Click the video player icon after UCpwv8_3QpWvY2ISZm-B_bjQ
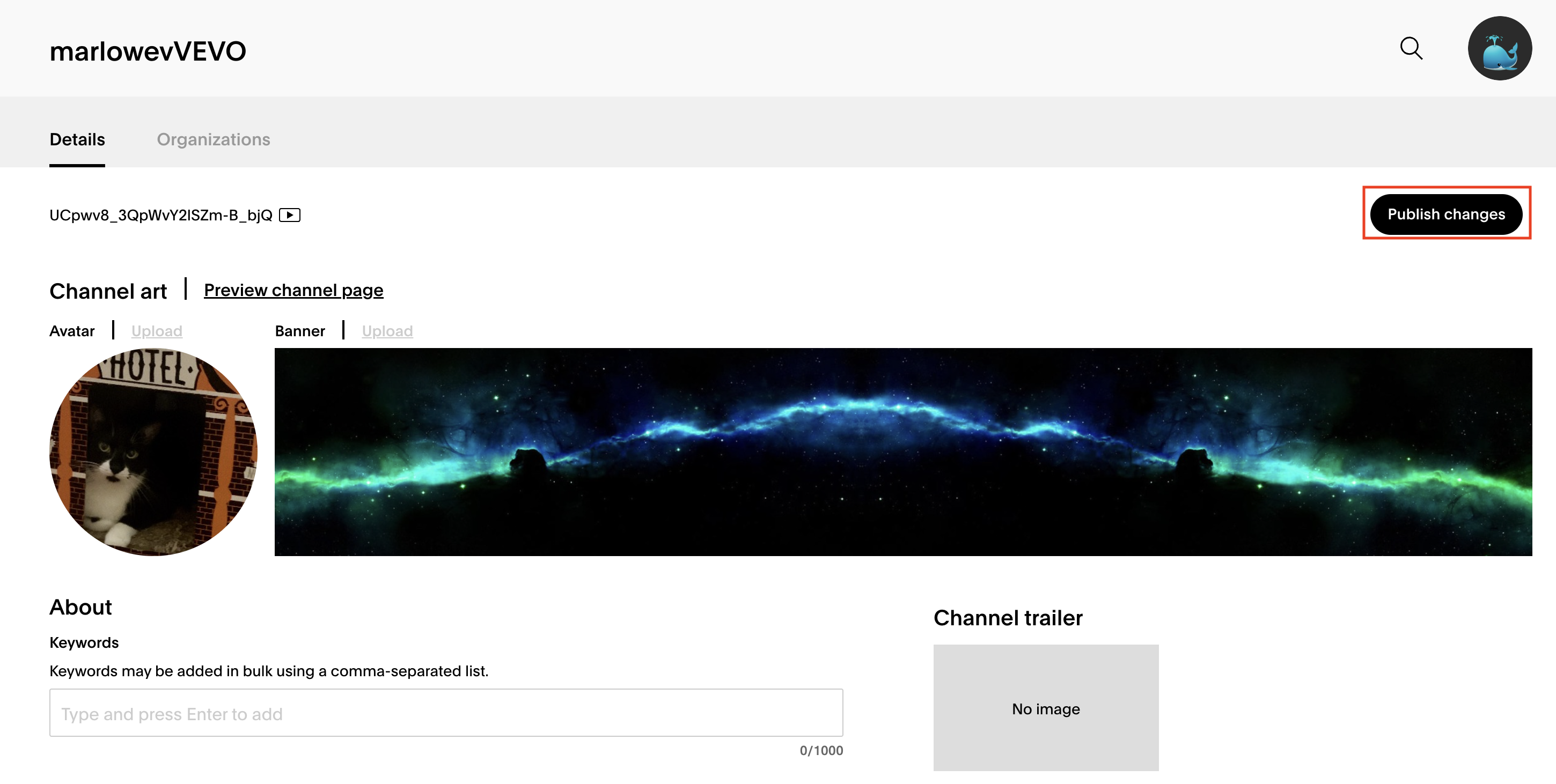 click(x=290, y=215)
